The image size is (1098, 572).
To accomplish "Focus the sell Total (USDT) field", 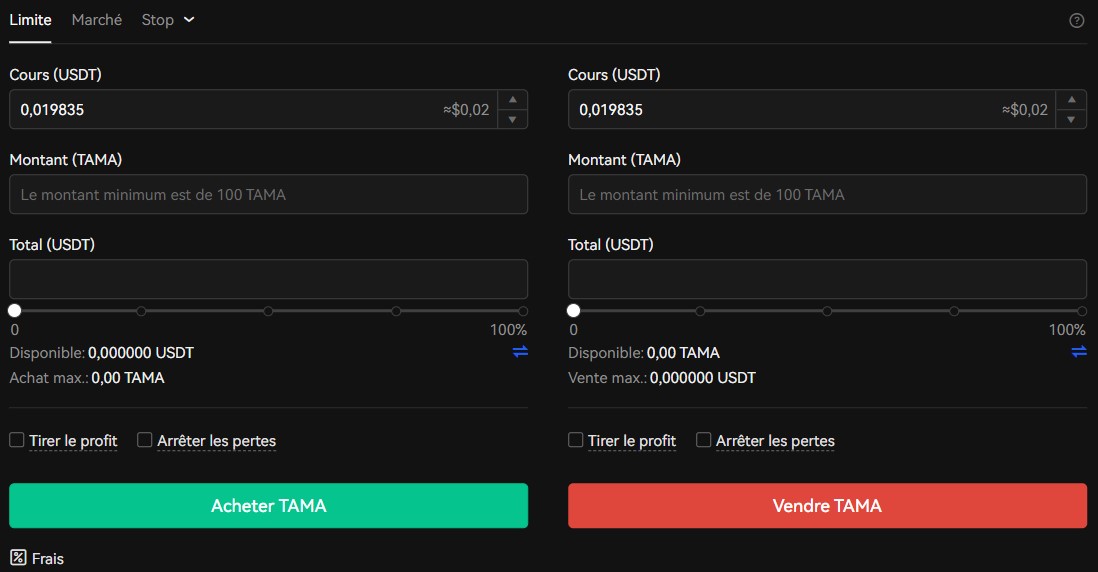I will tap(827, 279).
